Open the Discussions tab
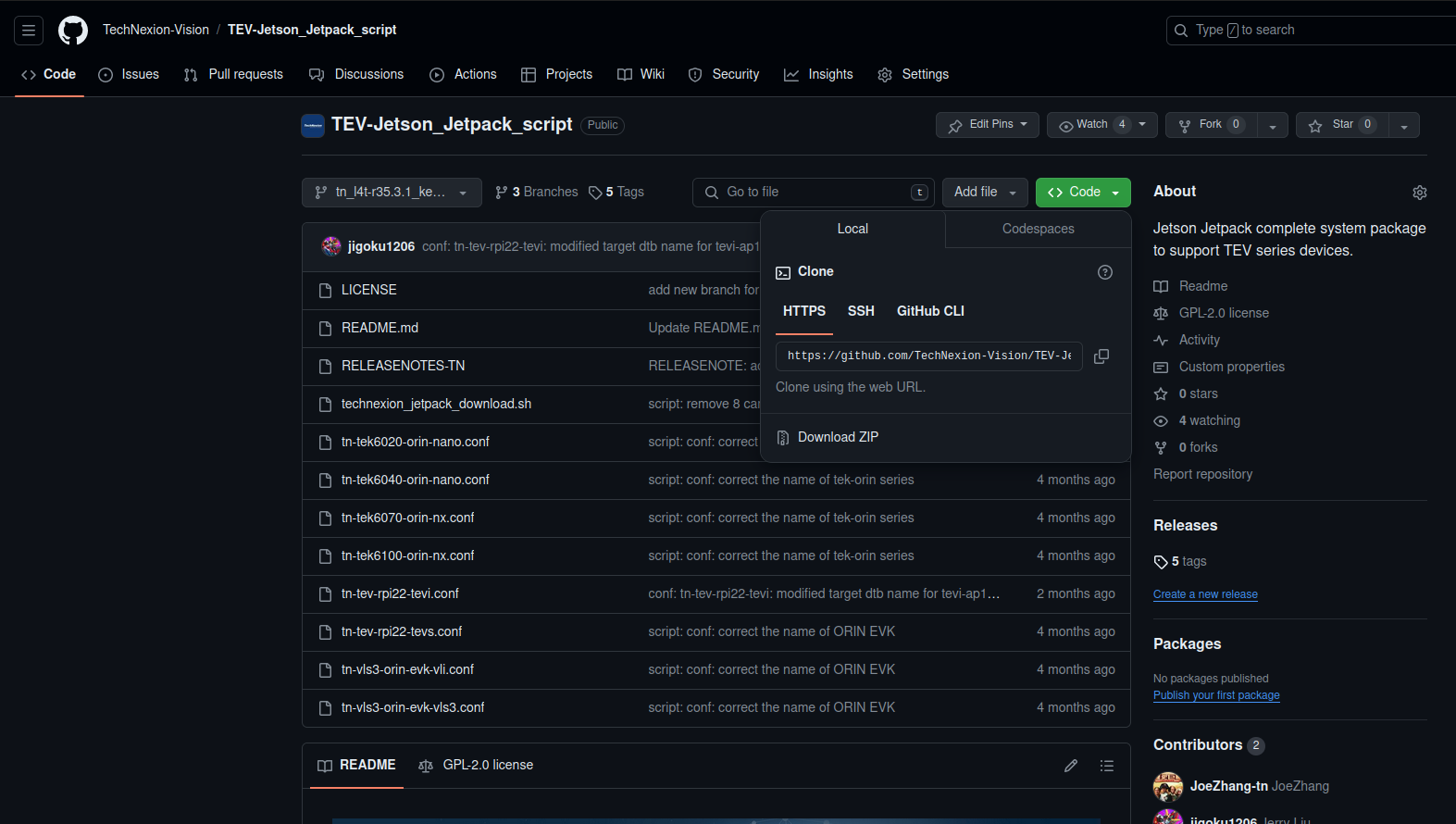The image size is (1456, 824). tap(356, 75)
